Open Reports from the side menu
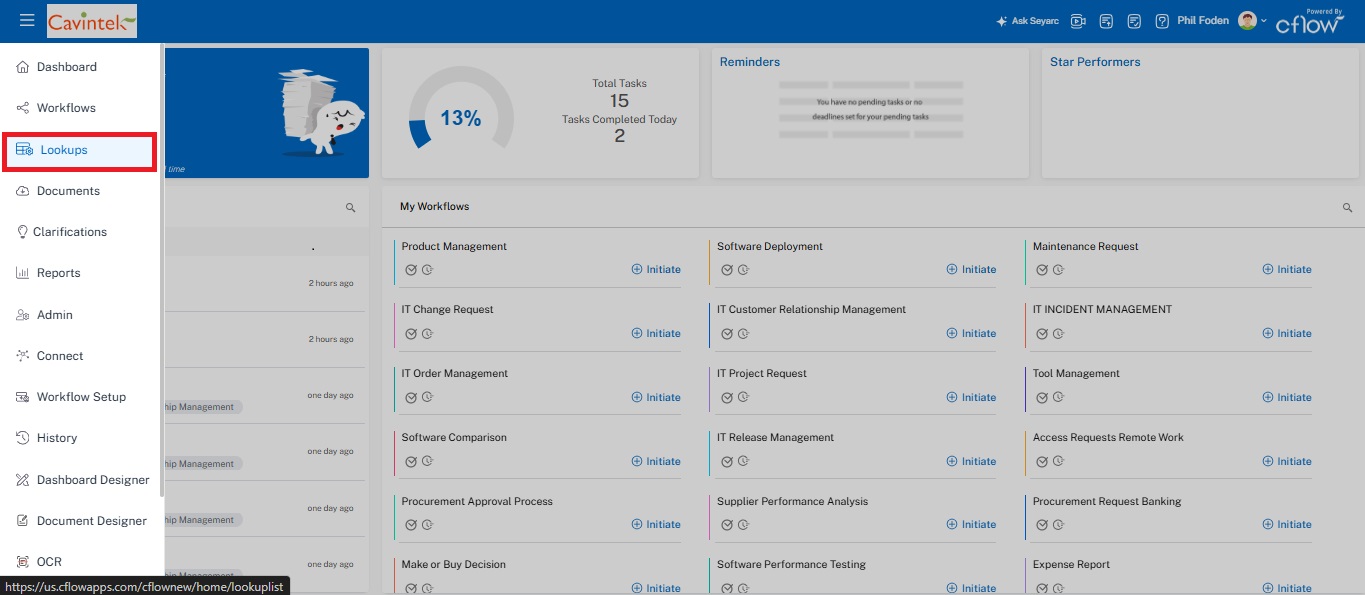 click(x=58, y=273)
